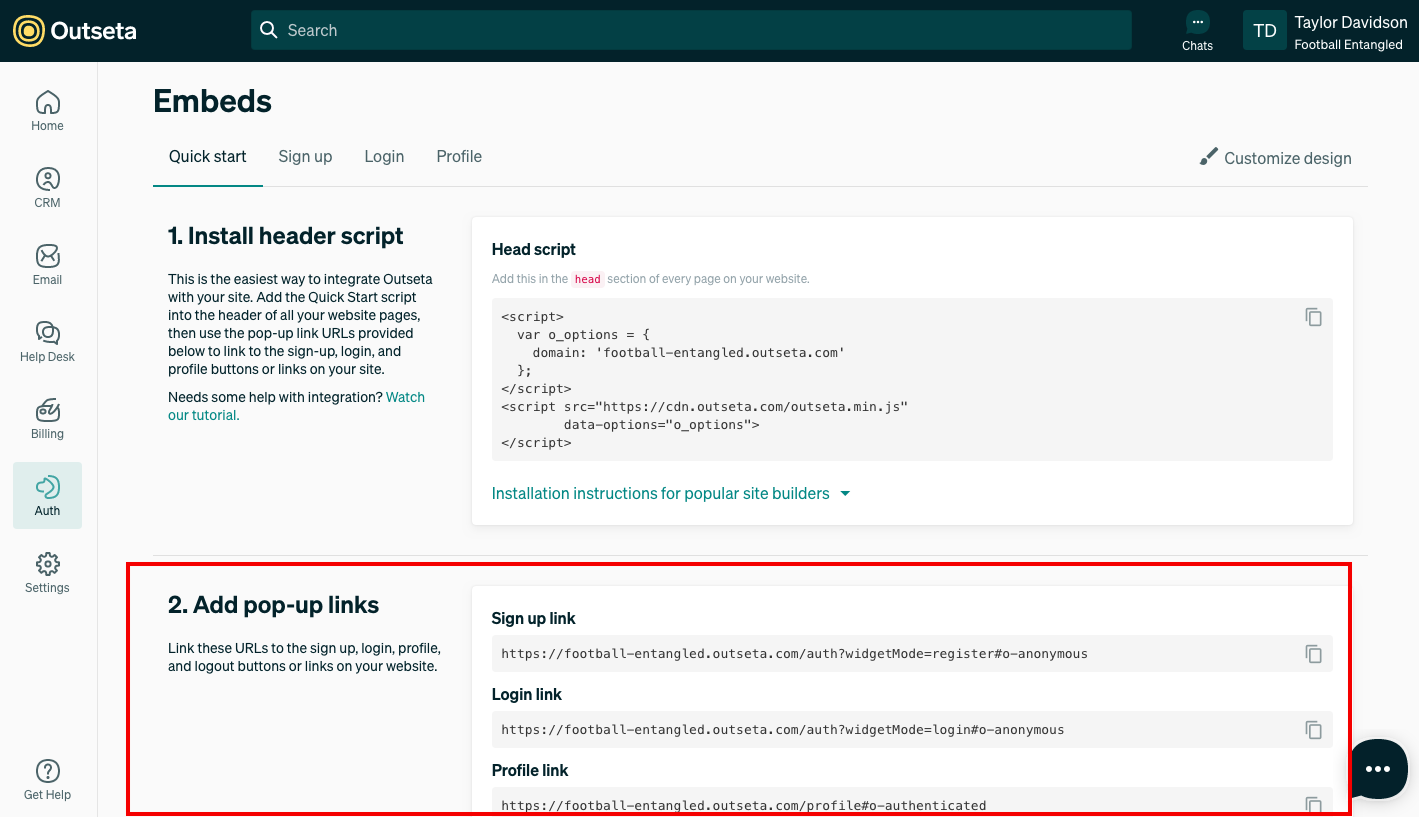Open the floating chat bubble
The height and width of the screenshot is (817, 1419).
click(1377, 768)
